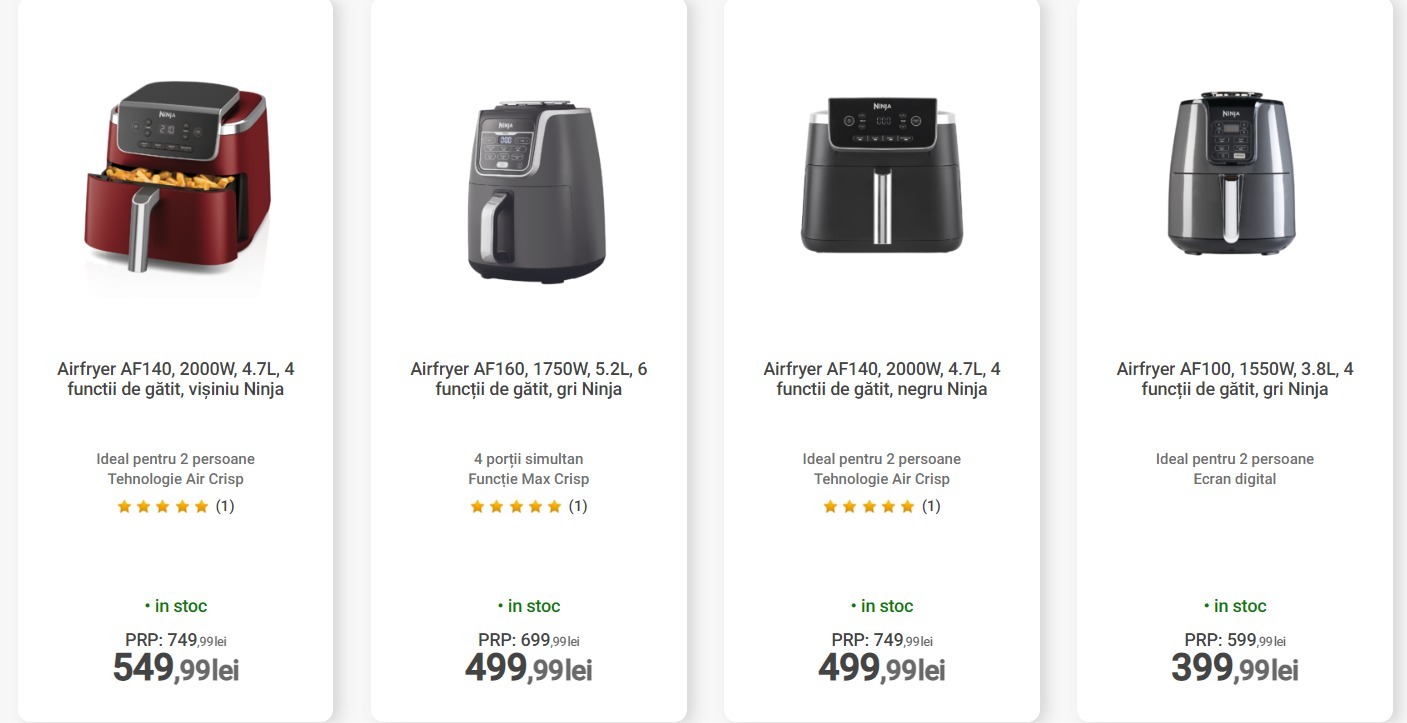The height and width of the screenshot is (723, 1407).
Task: Open review count (1) under black AF140
Action: (931, 506)
